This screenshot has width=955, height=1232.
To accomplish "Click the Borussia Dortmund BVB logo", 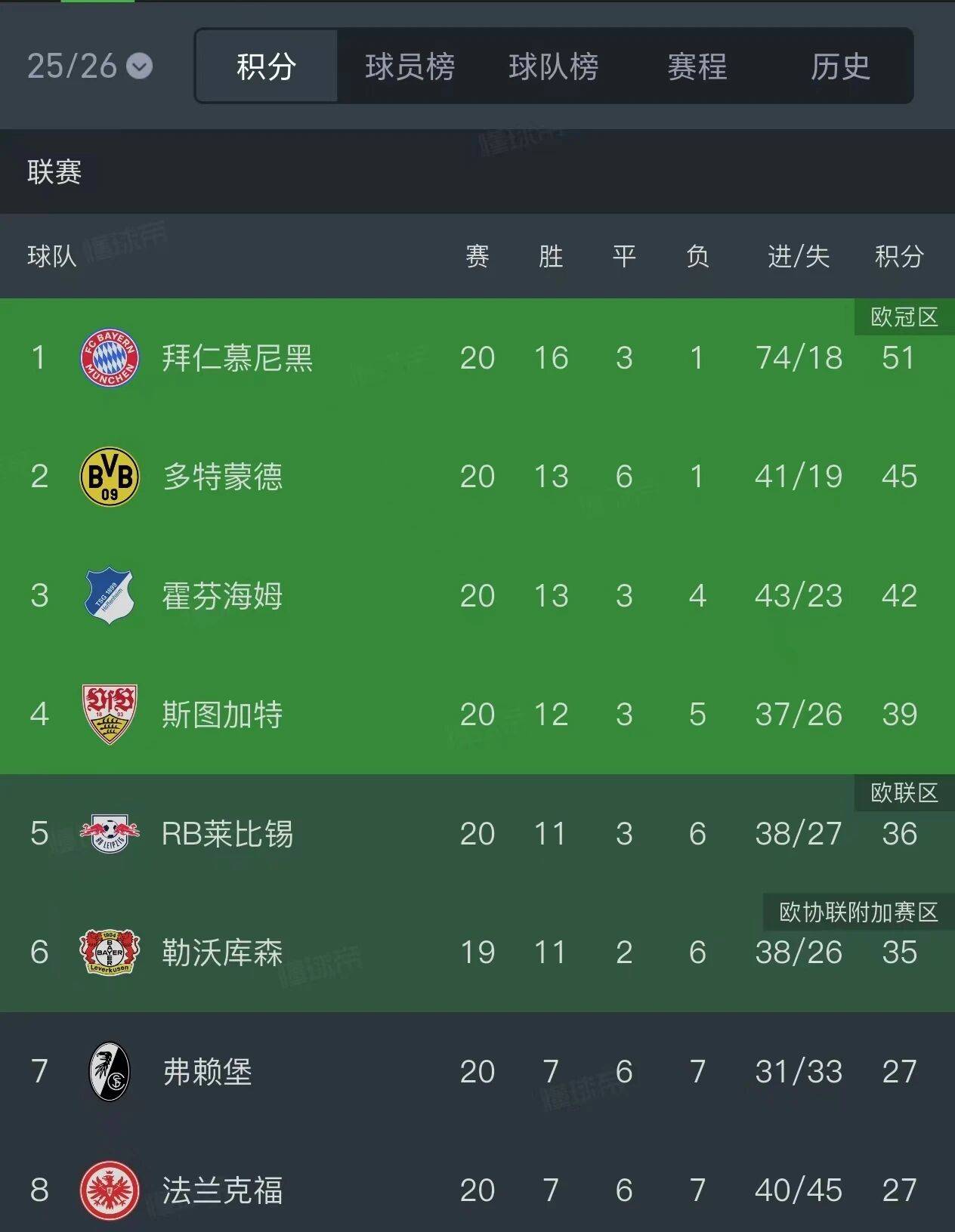I will [x=110, y=477].
